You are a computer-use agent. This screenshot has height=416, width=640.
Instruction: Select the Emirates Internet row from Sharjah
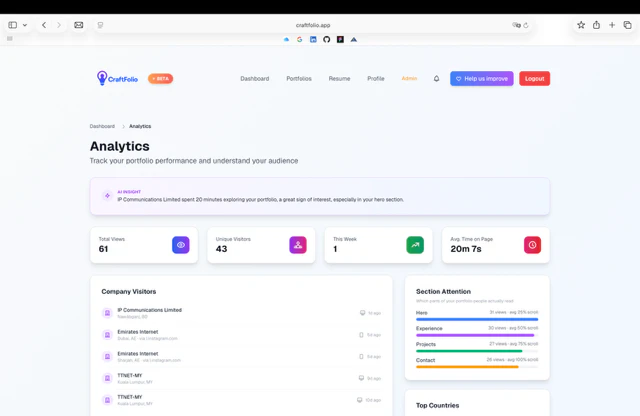(x=241, y=356)
